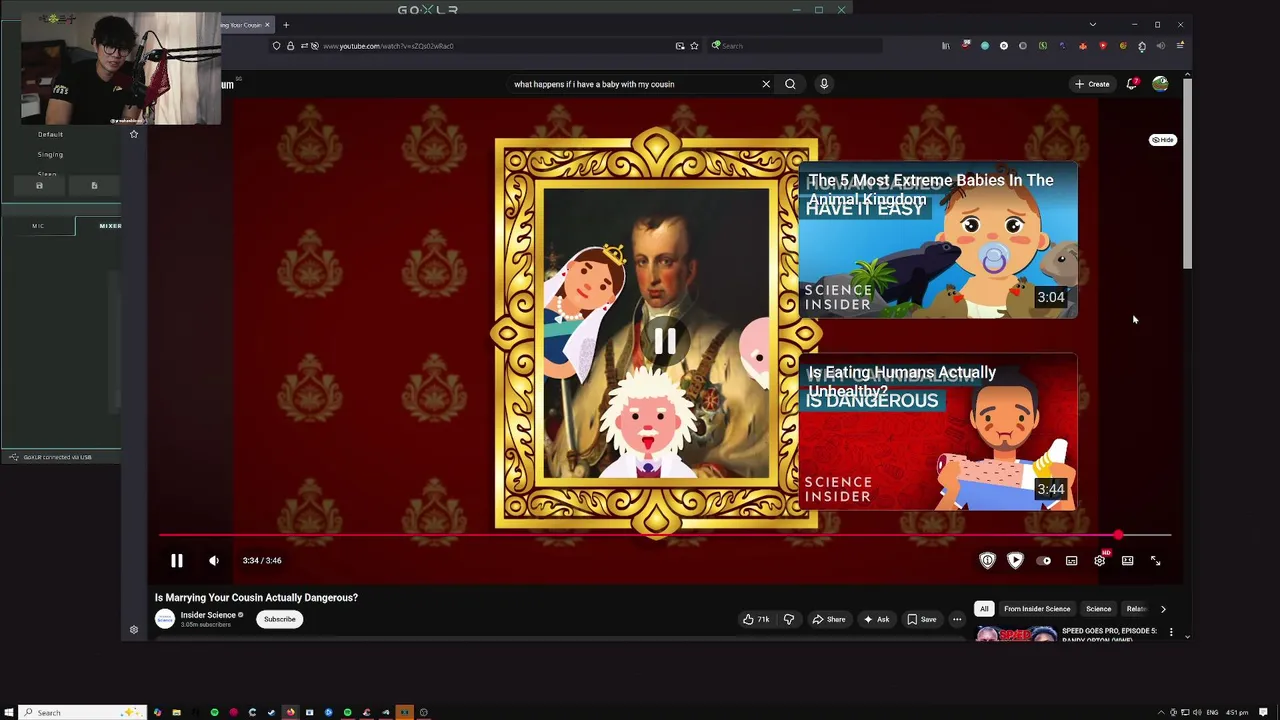Select the 'From Insider Science' filter chip

(1037, 609)
